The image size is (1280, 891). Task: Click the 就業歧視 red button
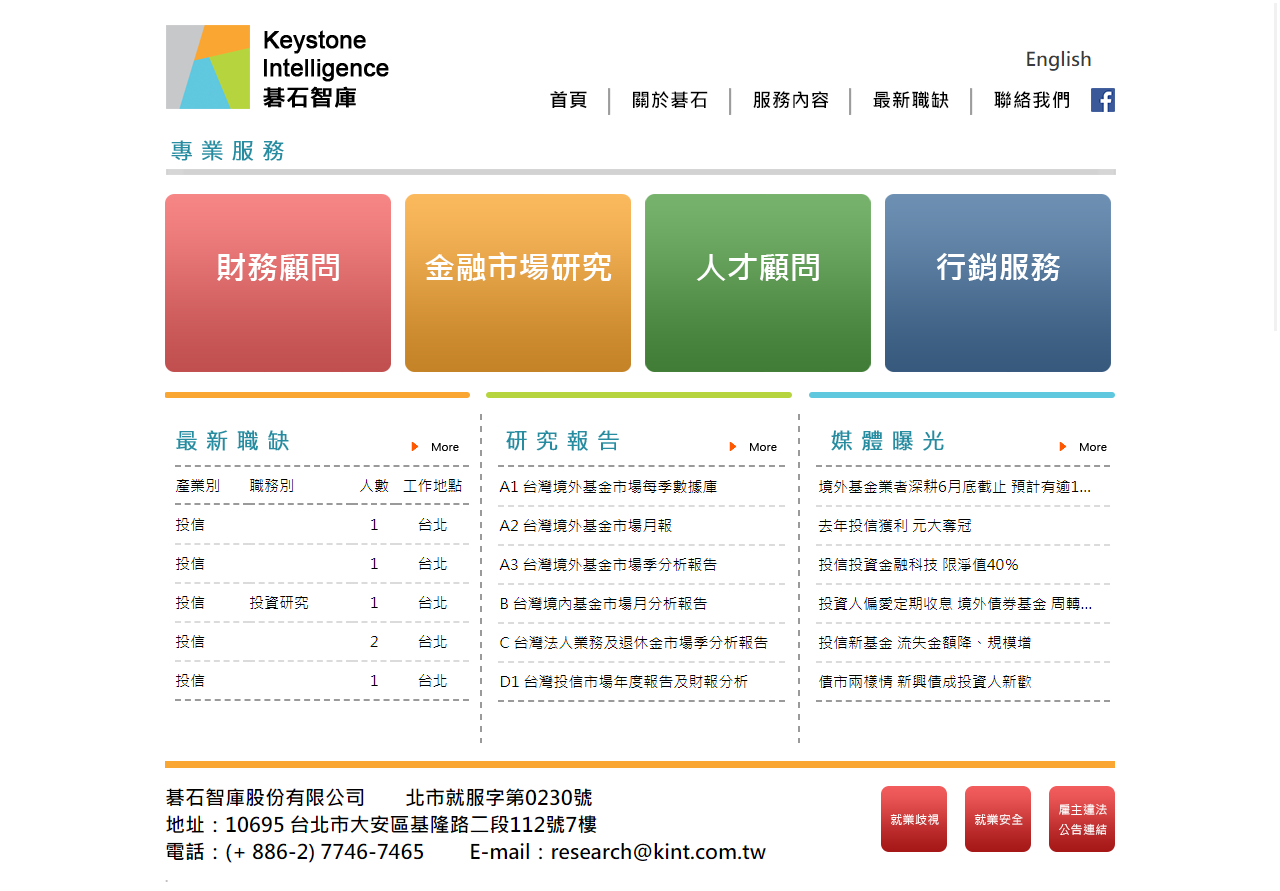coord(914,819)
